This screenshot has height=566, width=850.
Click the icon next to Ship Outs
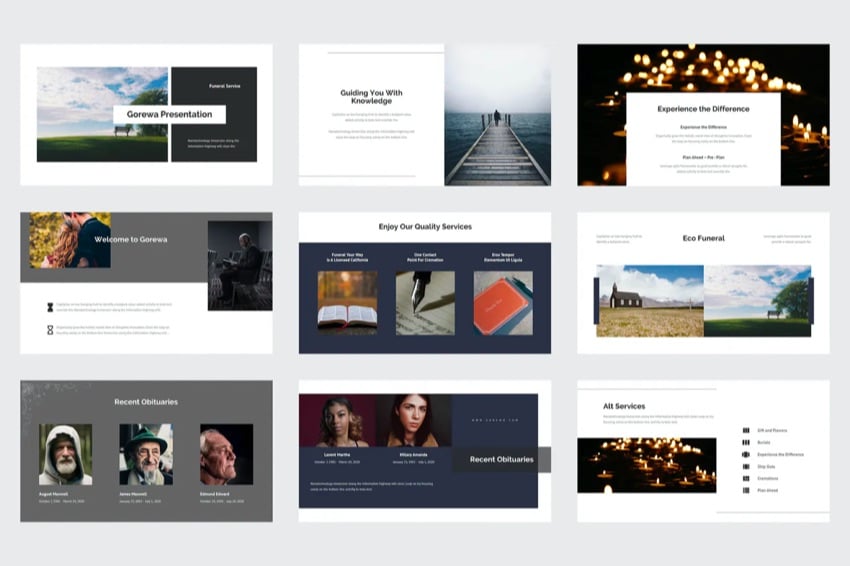(x=746, y=467)
